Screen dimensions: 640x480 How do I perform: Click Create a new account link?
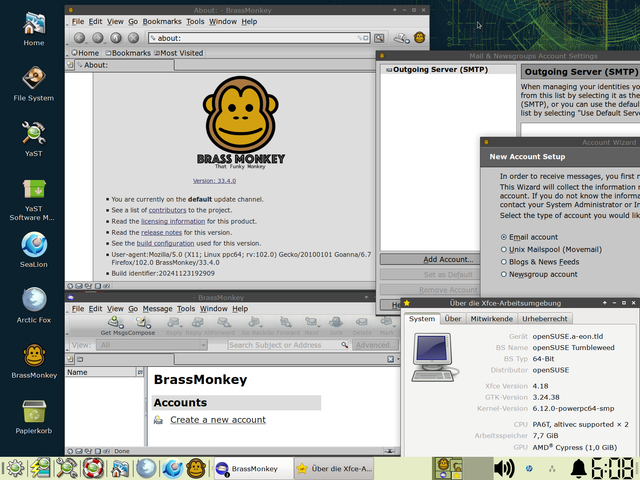tap(218, 420)
